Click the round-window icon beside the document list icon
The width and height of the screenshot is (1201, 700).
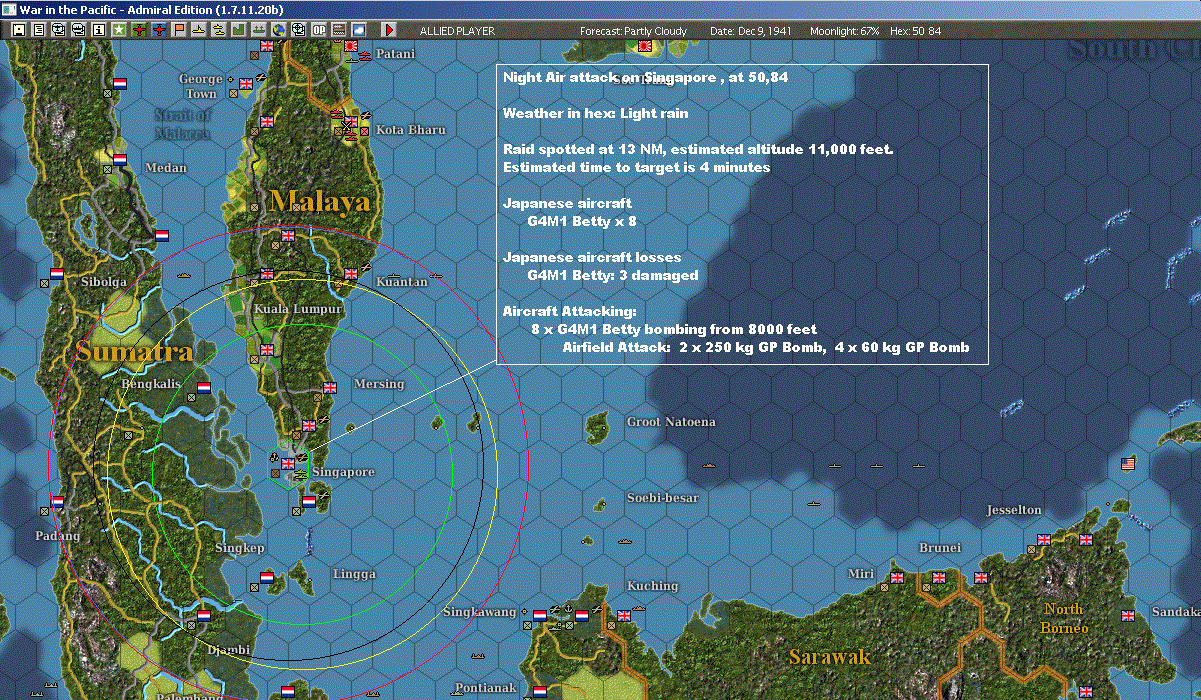pos(58,30)
